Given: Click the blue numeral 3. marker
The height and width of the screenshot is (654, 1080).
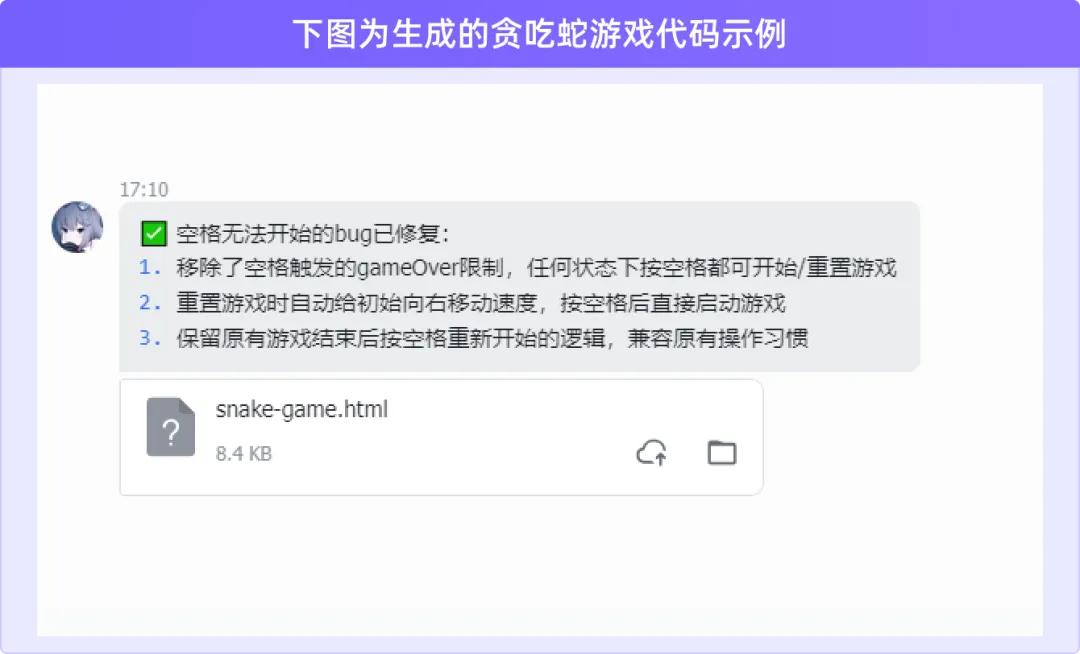Looking at the screenshot, I should click(149, 338).
